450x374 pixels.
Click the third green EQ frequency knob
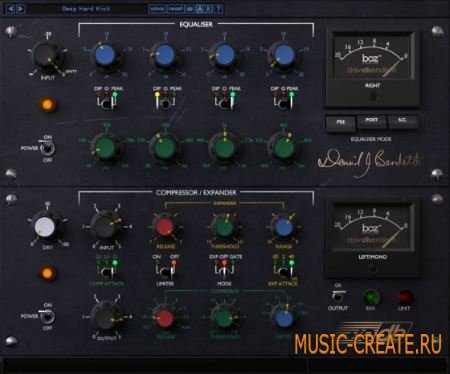tap(225, 147)
